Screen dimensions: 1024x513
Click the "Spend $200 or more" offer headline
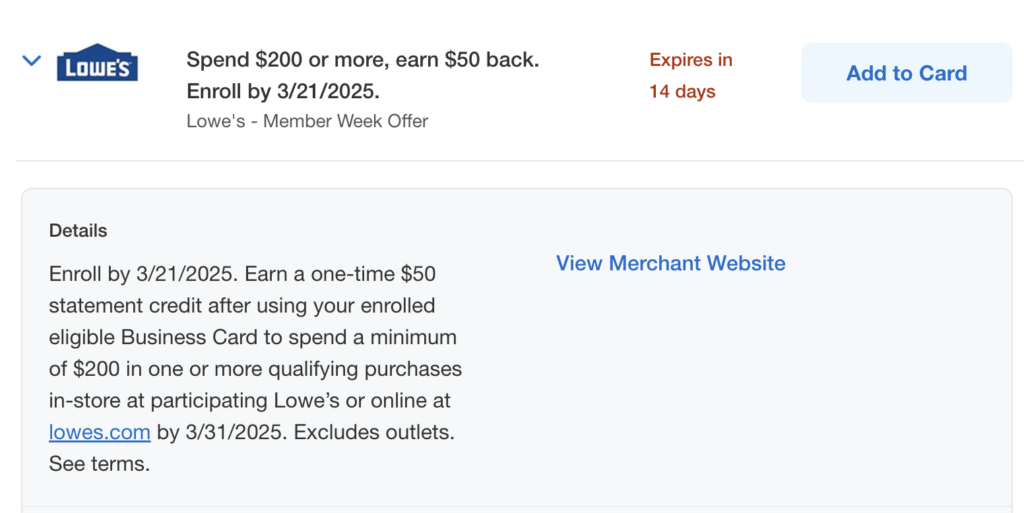[x=362, y=59]
